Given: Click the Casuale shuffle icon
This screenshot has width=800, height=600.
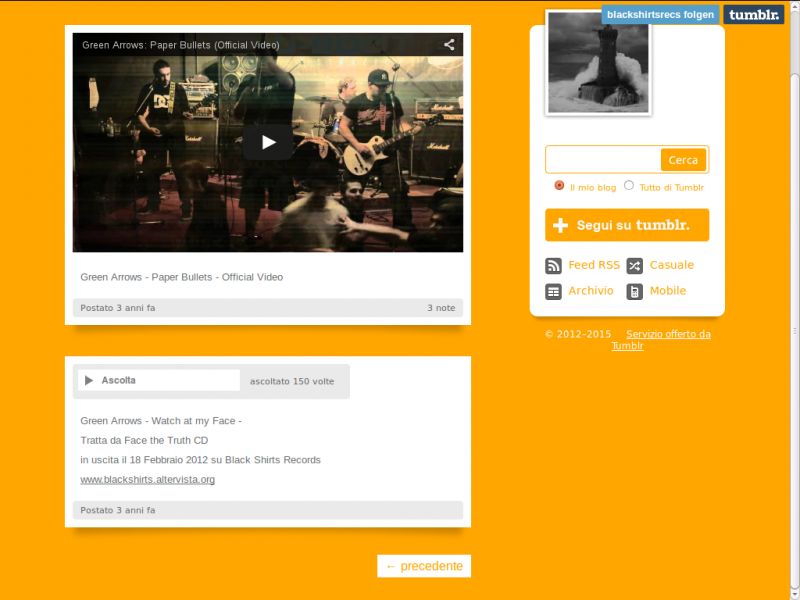Looking at the screenshot, I should pos(634,266).
